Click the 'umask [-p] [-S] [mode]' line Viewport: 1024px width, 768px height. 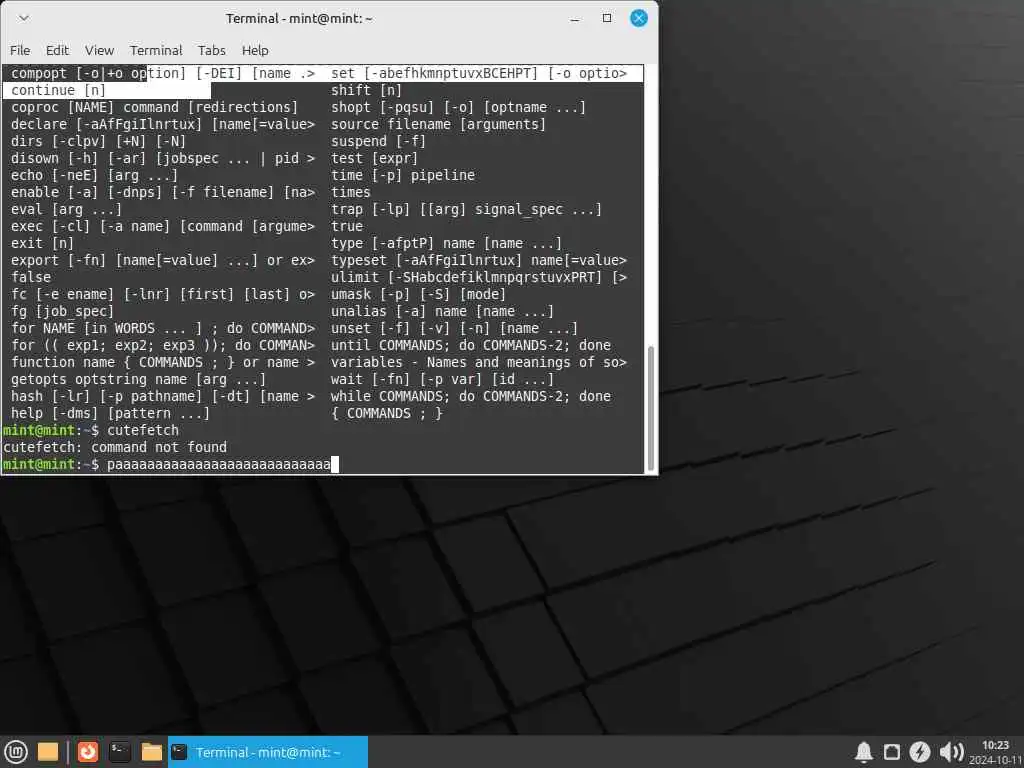[x=418, y=295]
